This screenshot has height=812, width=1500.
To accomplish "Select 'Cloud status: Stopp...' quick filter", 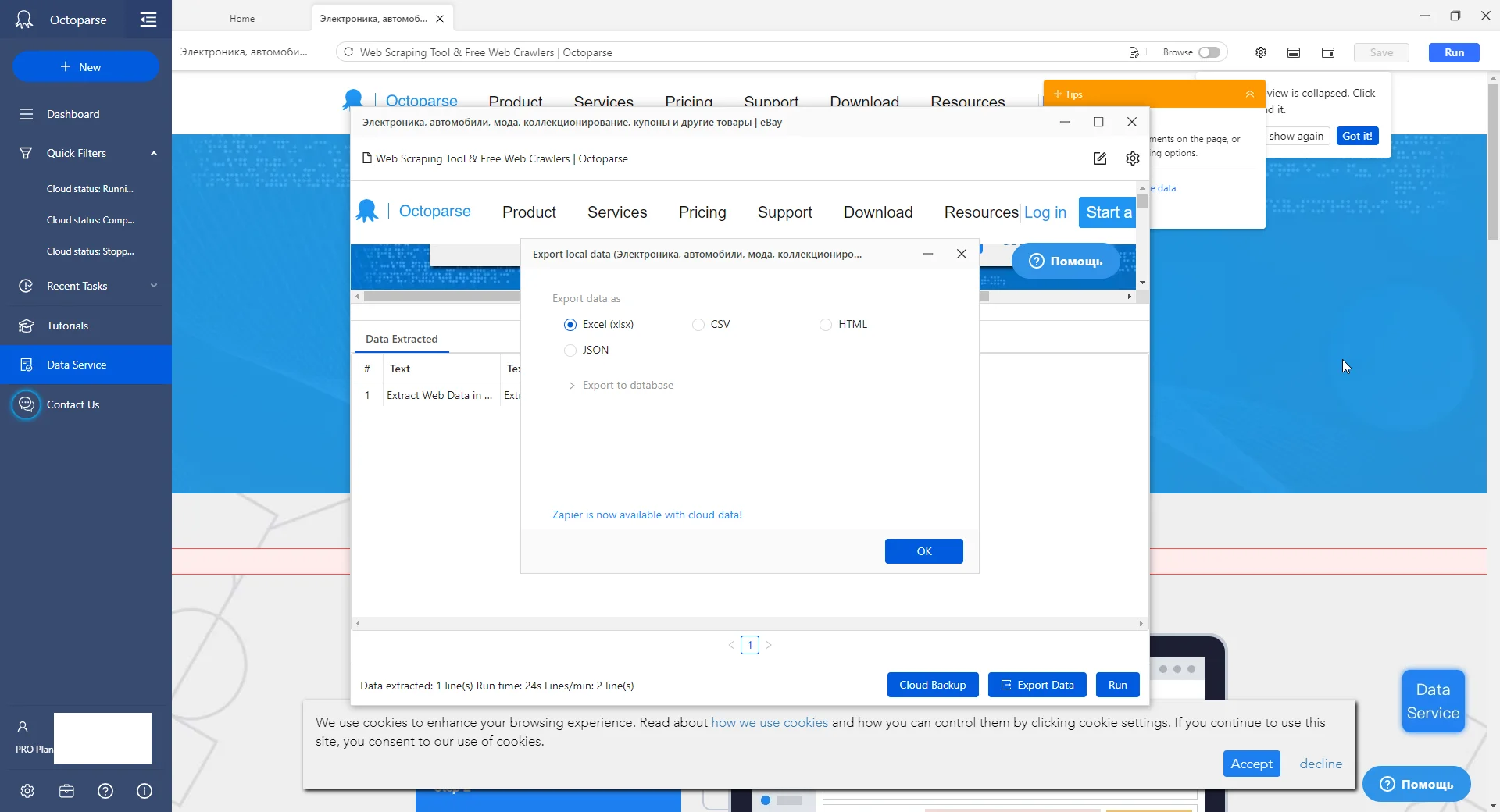I will coord(91,251).
